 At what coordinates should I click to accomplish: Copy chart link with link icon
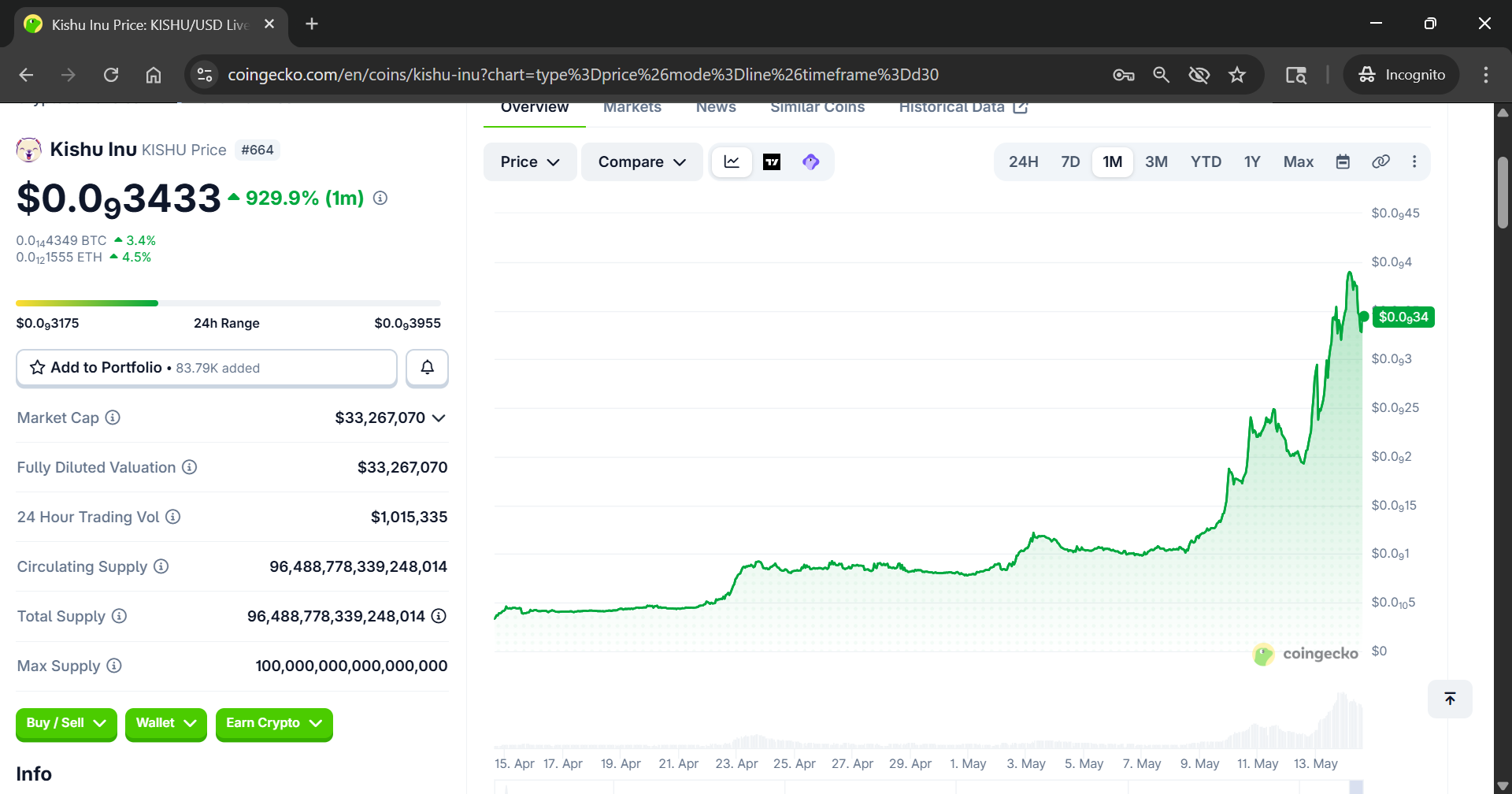coord(1380,162)
